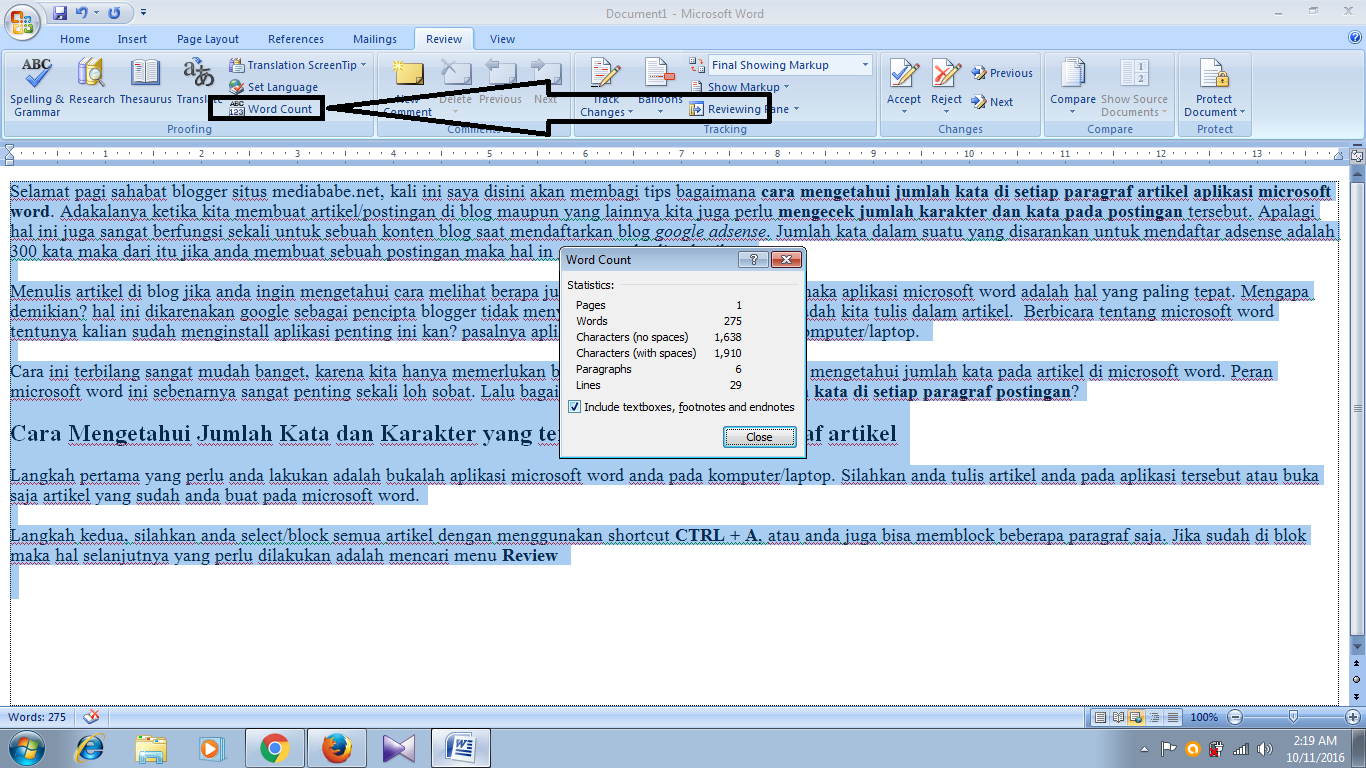Open the Mailings tab
Screen dimensions: 1366x768
point(375,39)
